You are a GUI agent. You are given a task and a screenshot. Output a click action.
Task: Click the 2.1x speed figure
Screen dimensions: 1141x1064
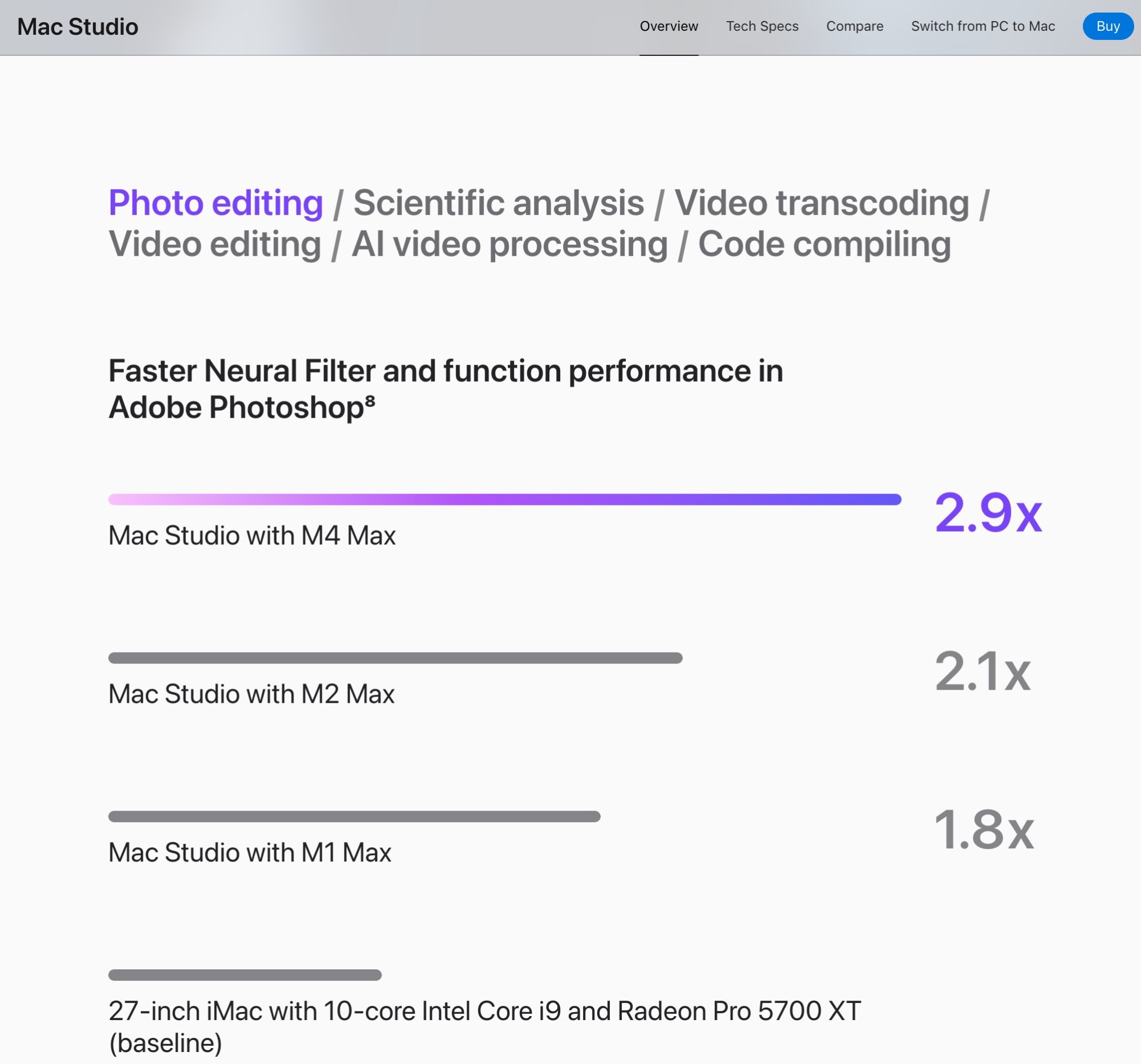point(982,671)
